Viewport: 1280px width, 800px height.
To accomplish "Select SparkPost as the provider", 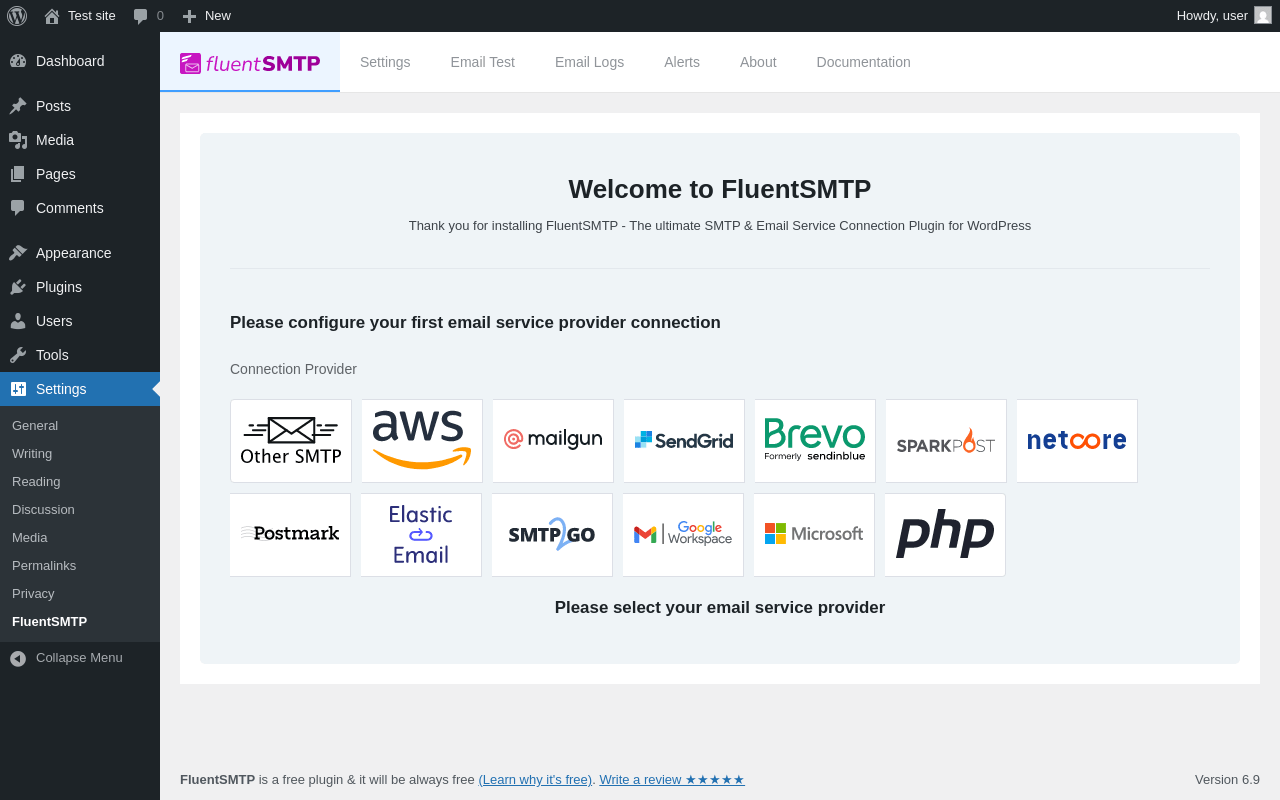I will (946, 441).
